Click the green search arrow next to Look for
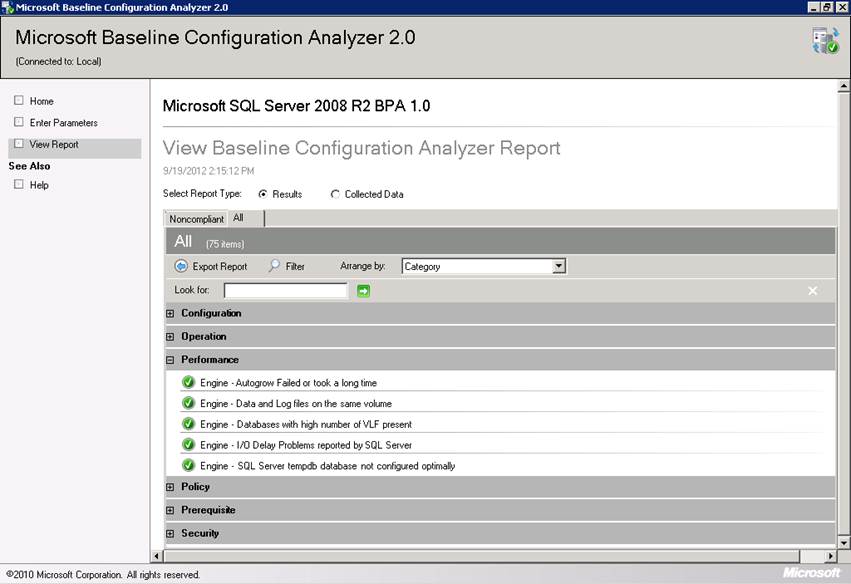The image size is (851, 584). point(362,290)
